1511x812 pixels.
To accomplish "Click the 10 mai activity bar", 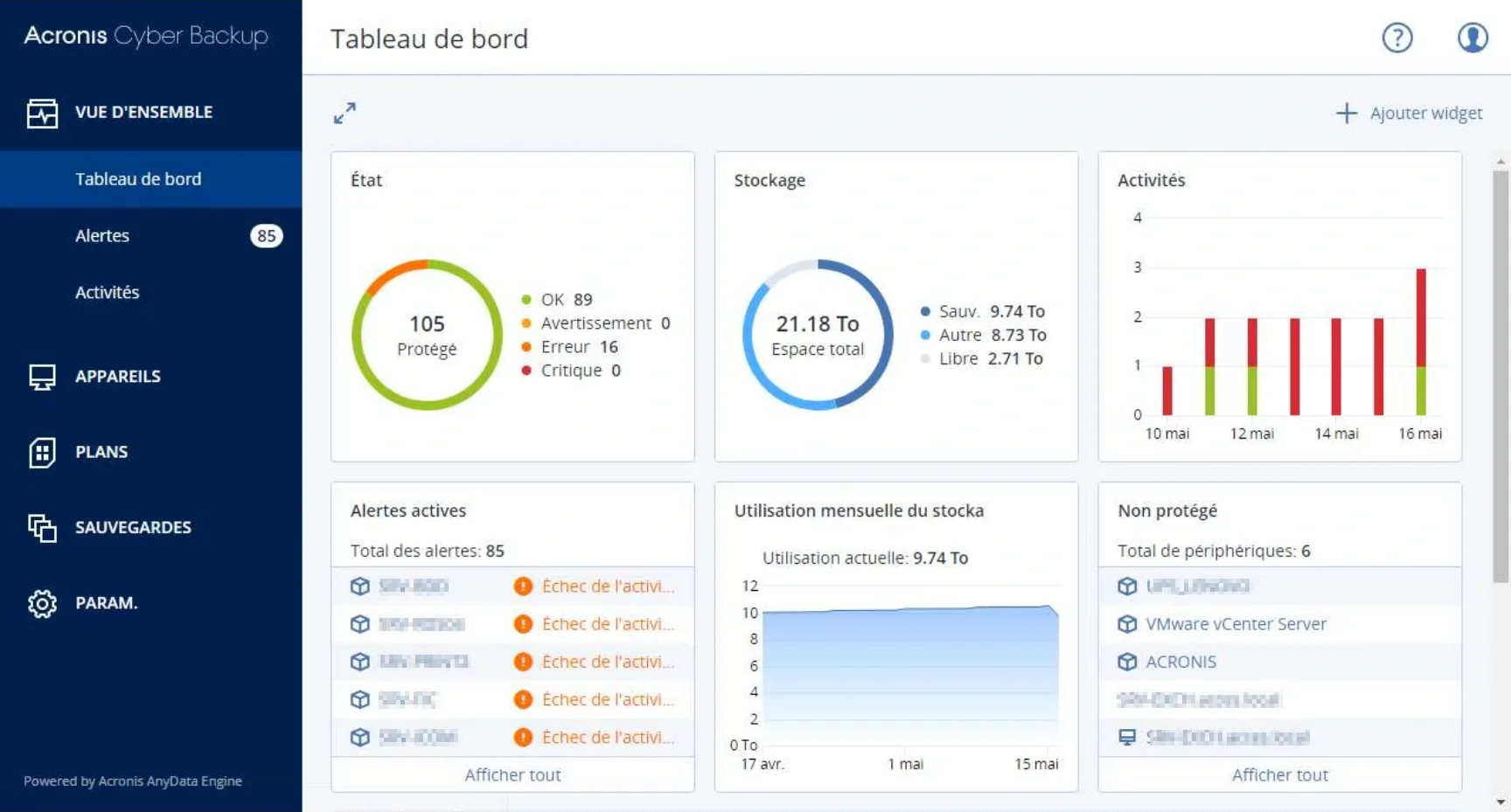I will click(1167, 391).
